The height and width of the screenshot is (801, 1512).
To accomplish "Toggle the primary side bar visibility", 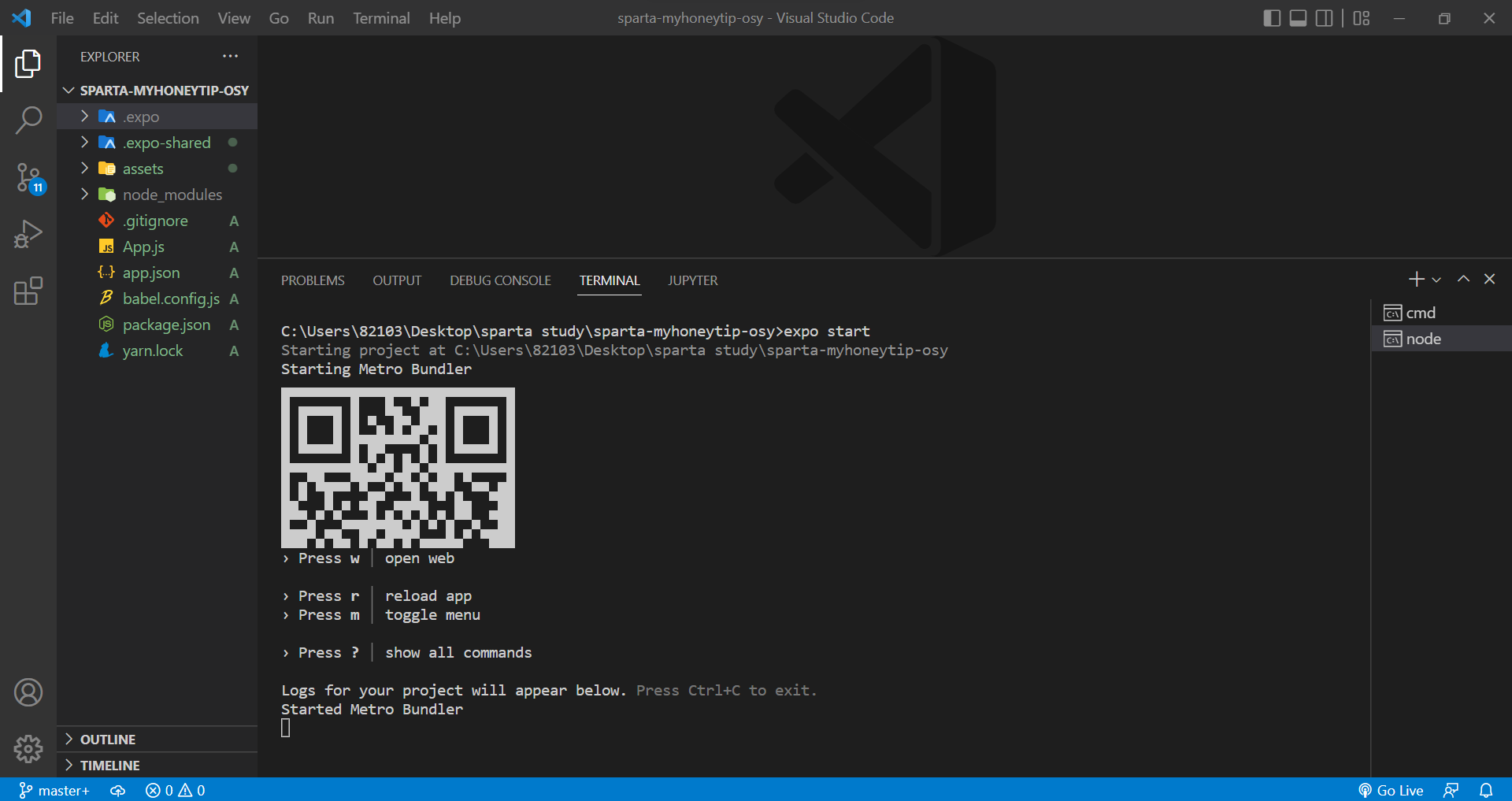I will [1272, 18].
